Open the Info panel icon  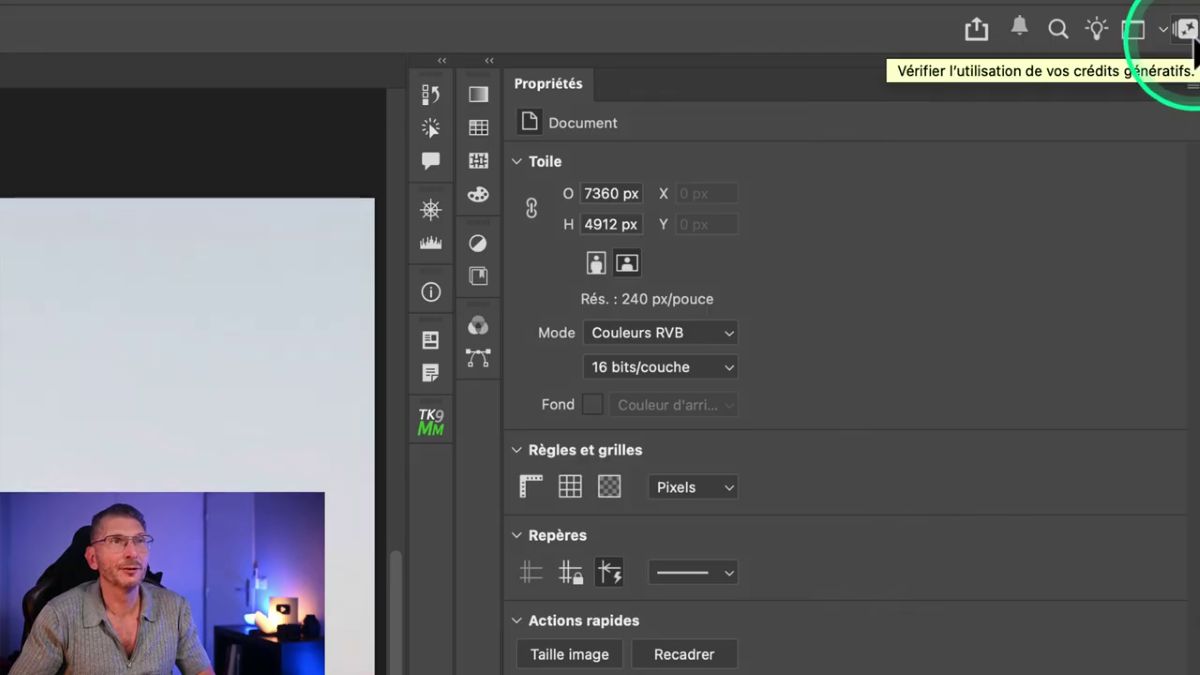click(x=431, y=292)
